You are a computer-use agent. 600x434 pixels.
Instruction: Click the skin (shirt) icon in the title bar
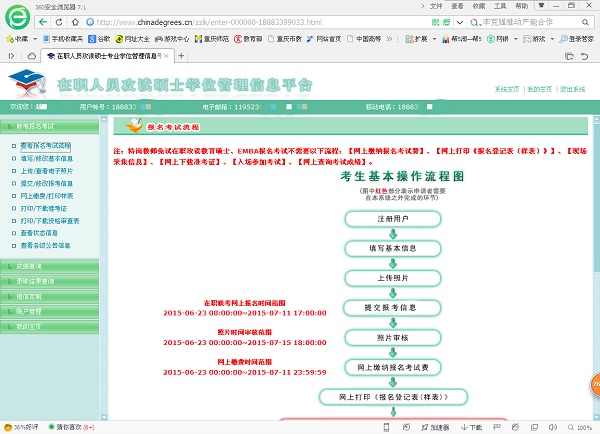(541, 5)
